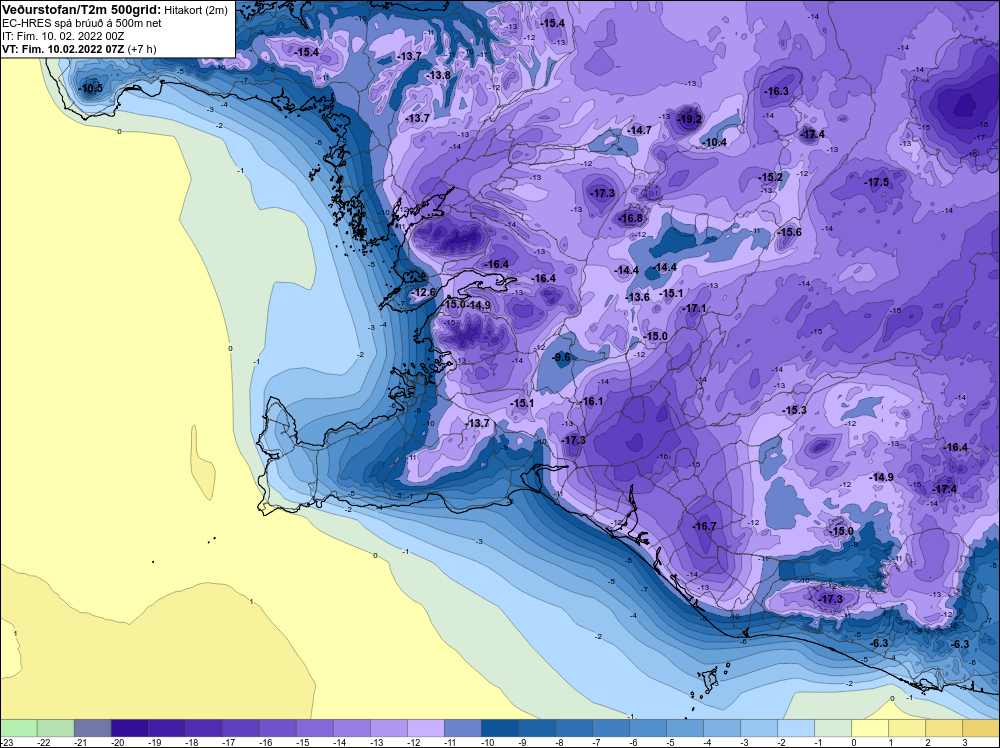This screenshot has height=748, width=1000.
Task: Click the -12.6 temperature label on the map
Action: [x=423, y=293]
